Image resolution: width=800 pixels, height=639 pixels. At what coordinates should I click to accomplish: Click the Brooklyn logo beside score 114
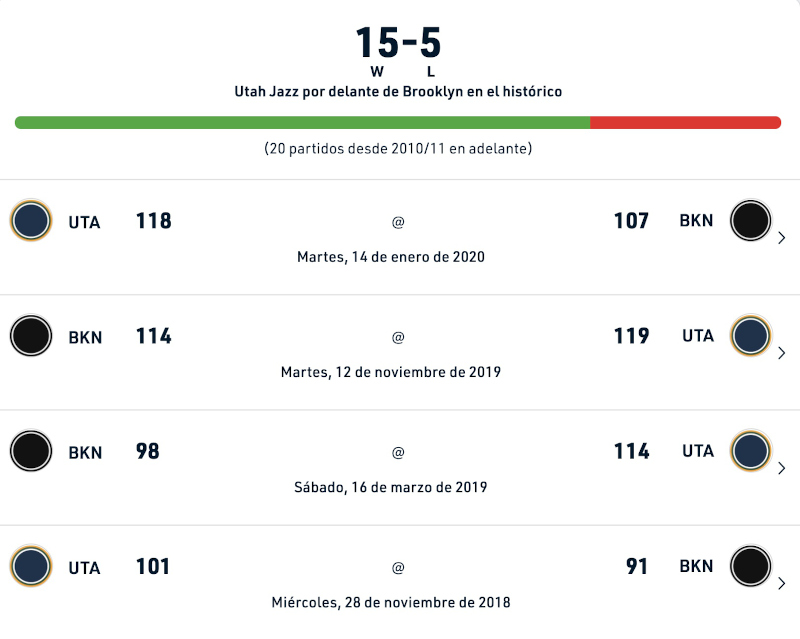31,336
